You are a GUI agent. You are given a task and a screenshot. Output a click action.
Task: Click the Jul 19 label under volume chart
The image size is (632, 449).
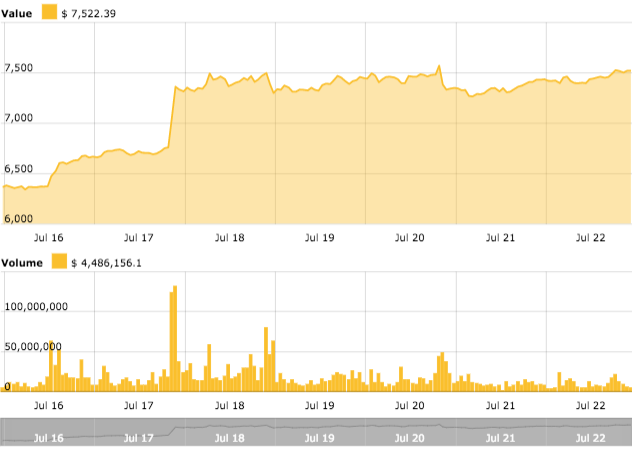click(x=320, y=405)
